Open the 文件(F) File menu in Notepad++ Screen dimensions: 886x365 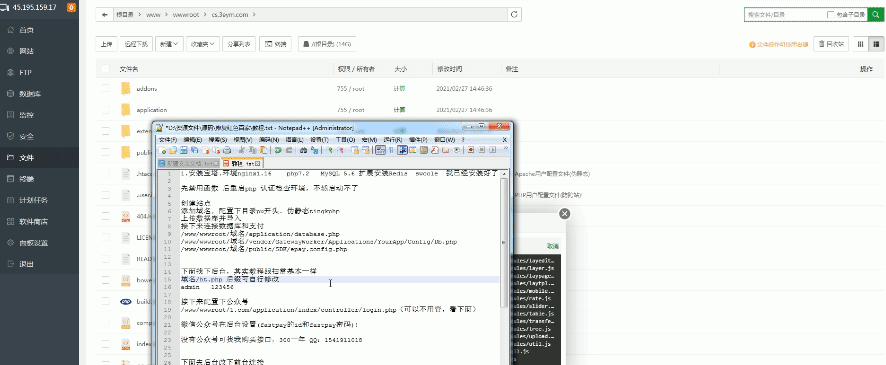[x=168, y=140]
